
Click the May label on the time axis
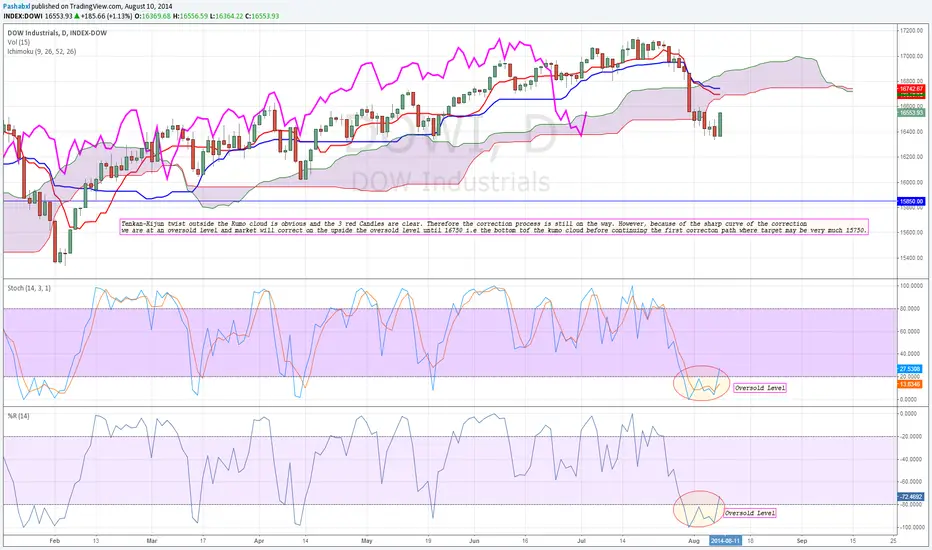coord(367,541)
